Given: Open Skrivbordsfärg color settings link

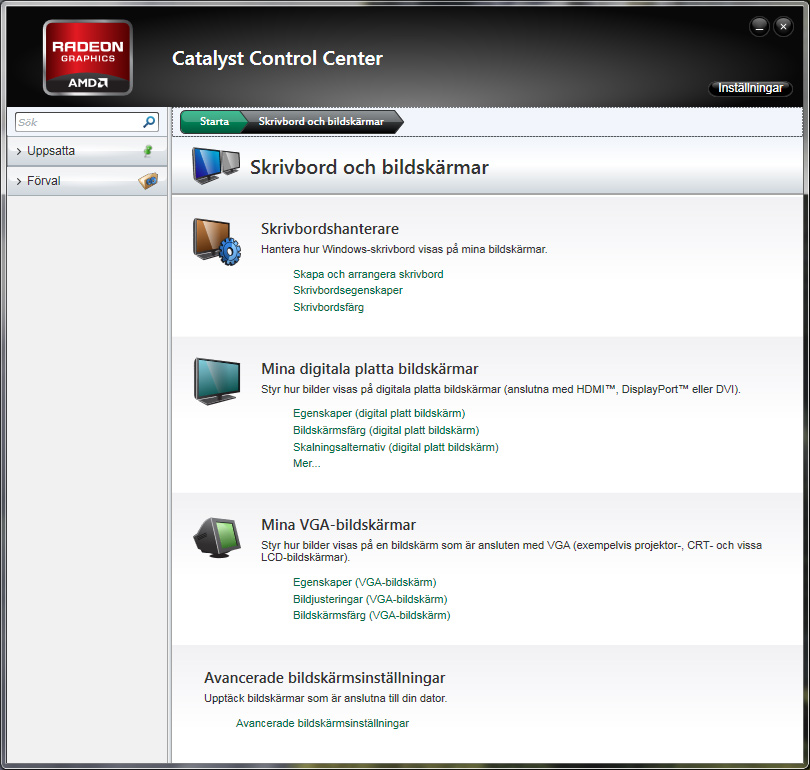Looking at the screenshot, I should click(328, 307).
